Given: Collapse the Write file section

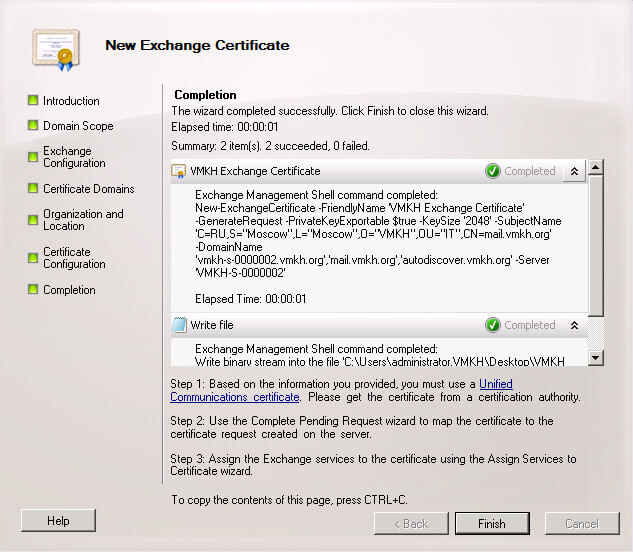Looking at the screenshot, I should (574, 325).
